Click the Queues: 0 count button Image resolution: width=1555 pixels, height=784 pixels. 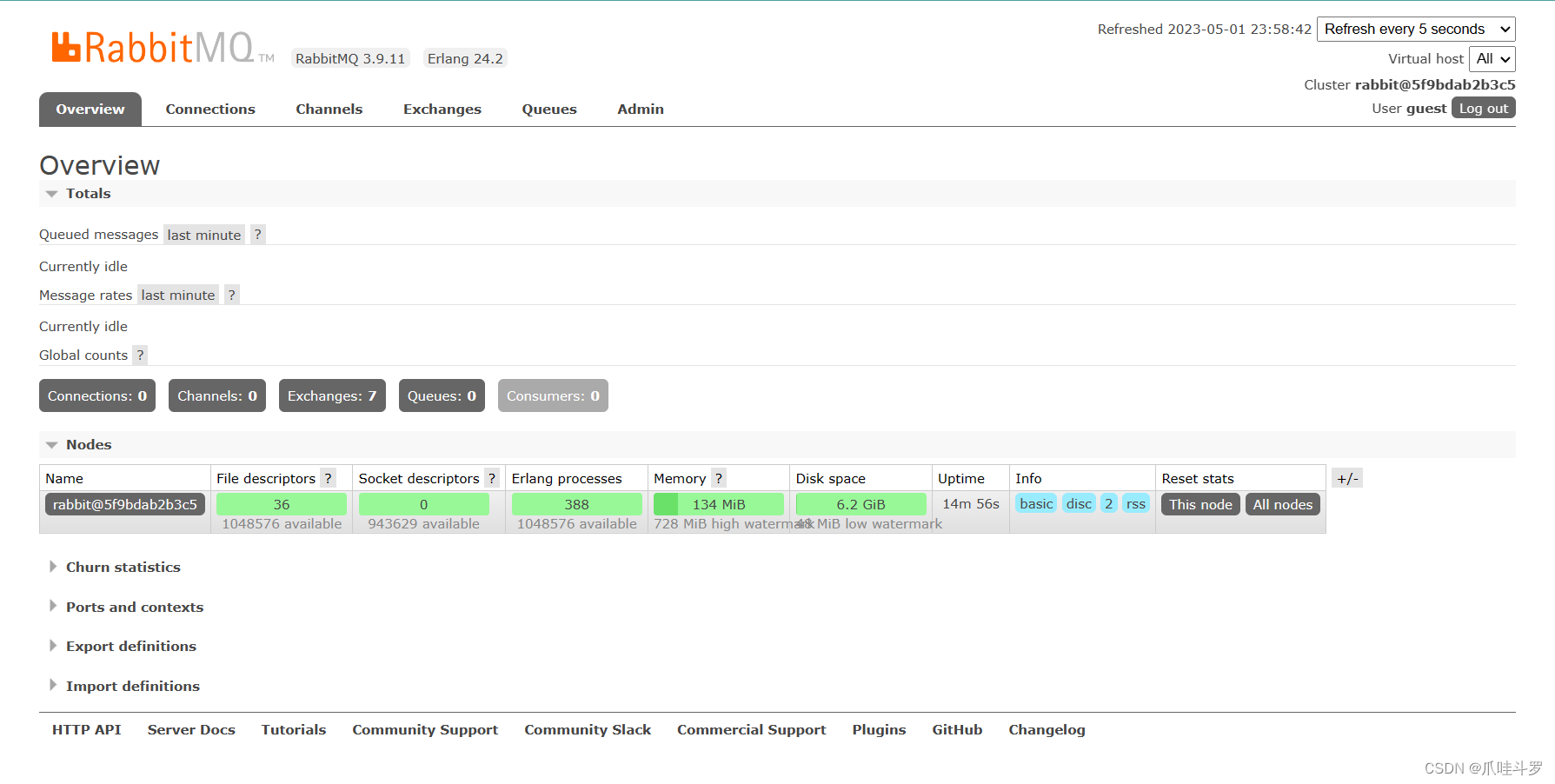click(x=442, y=395)
